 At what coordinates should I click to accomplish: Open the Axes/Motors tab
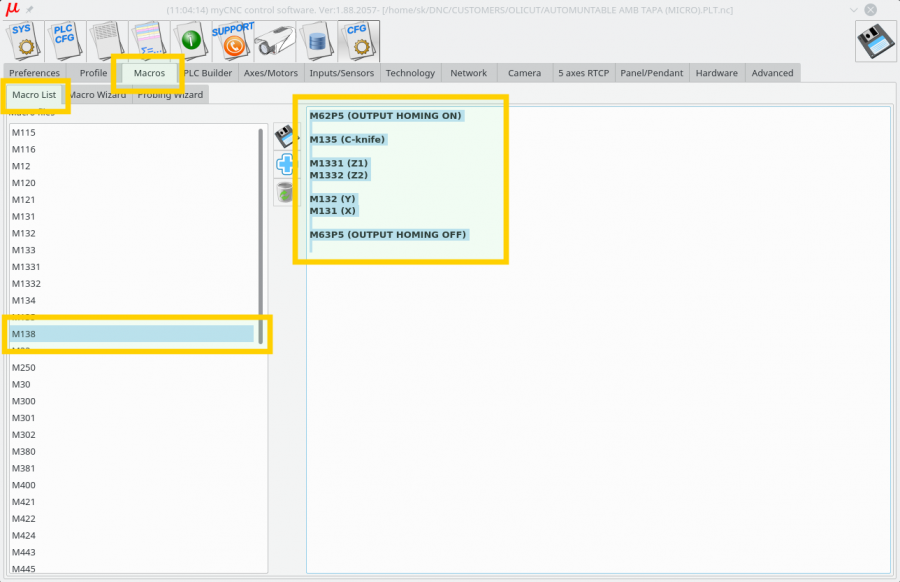pyautogui.click(x=271, y=73)
